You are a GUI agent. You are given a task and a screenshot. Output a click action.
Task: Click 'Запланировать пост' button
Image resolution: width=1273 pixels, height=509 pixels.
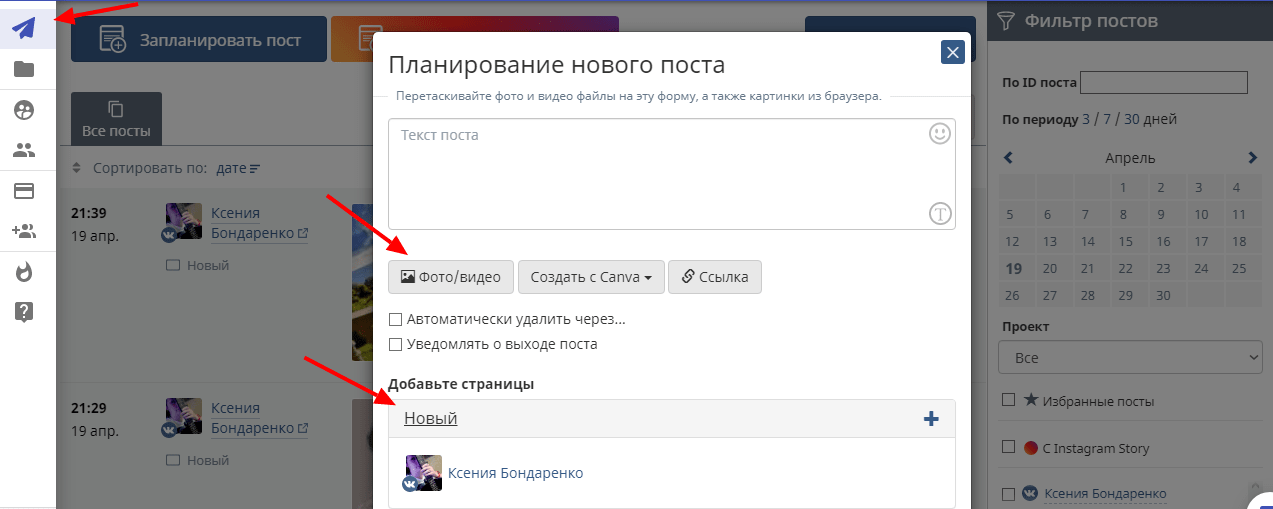[199, 41]
